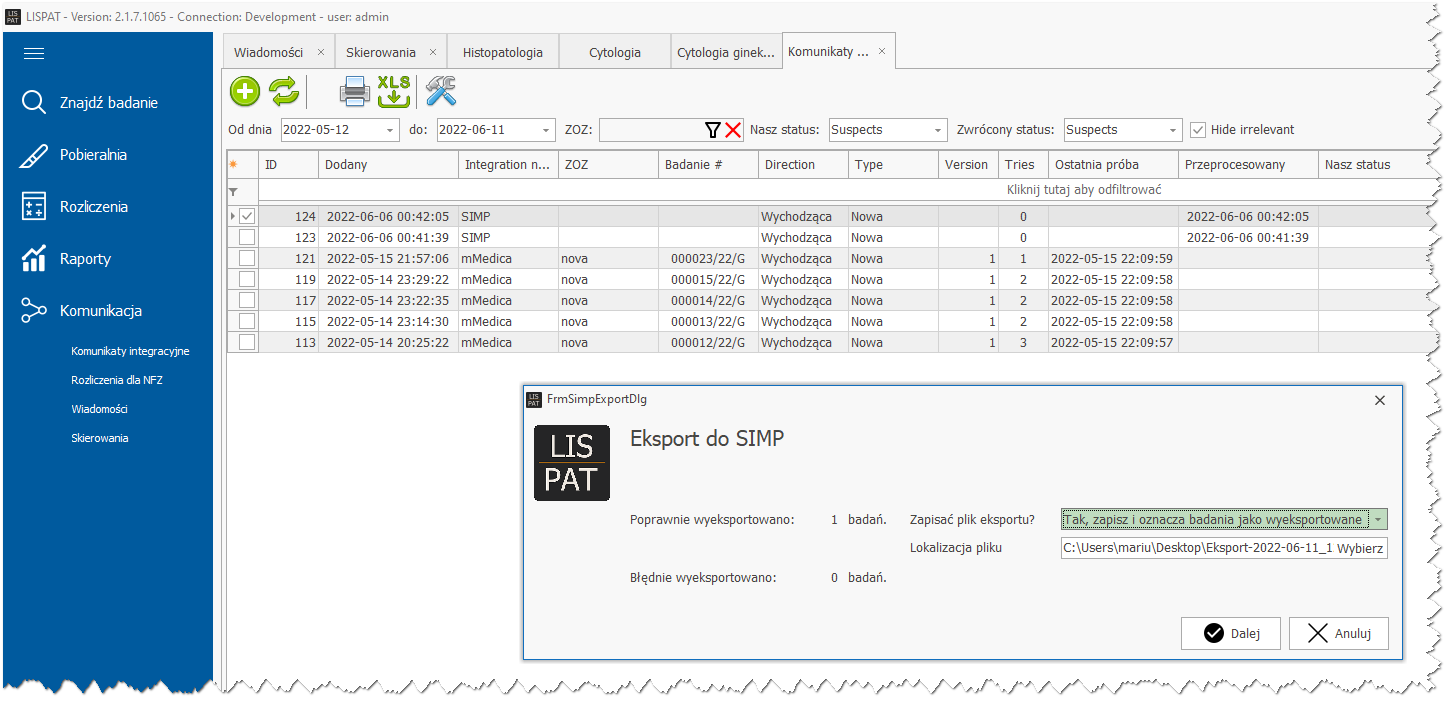Click the ZOZ filter funnel icon

click(x=712, y=130)
